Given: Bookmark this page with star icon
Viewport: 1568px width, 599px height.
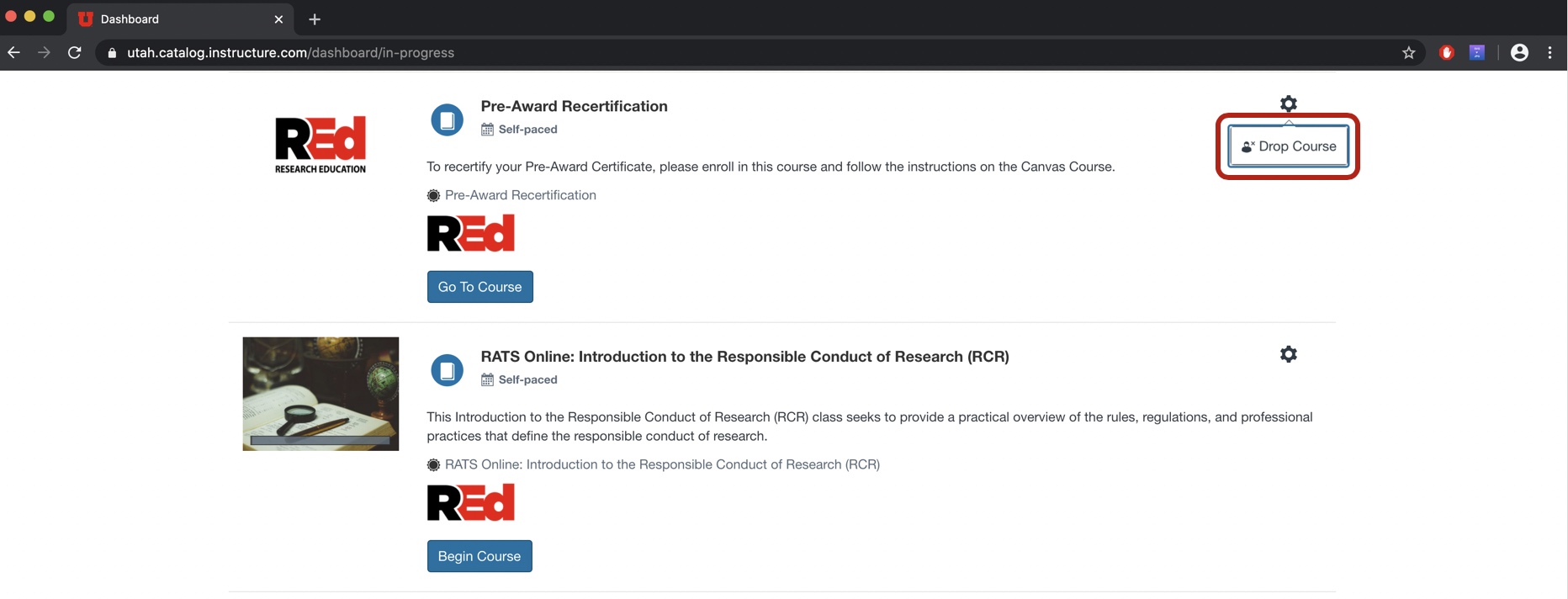Looking at the screenshot, I should [x=1409, y=53].
